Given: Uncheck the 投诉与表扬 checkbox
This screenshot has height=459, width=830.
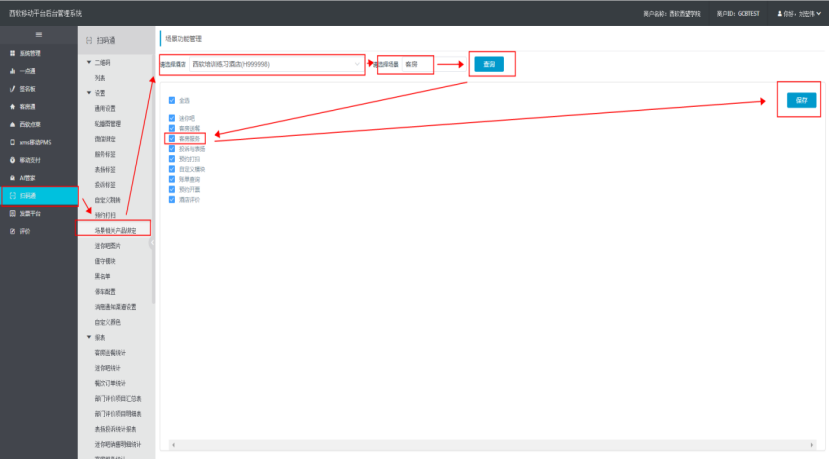Looking at the screenshot, I should coord(172,149).
